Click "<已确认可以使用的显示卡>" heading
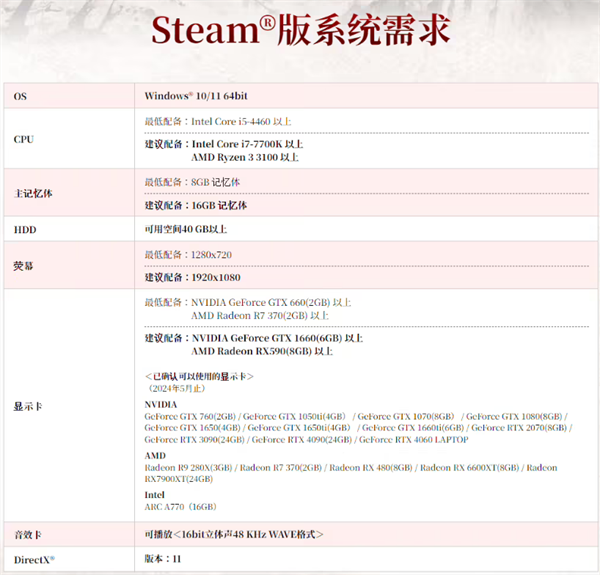This screenshot has width=600, height=575. click(199, 376)
